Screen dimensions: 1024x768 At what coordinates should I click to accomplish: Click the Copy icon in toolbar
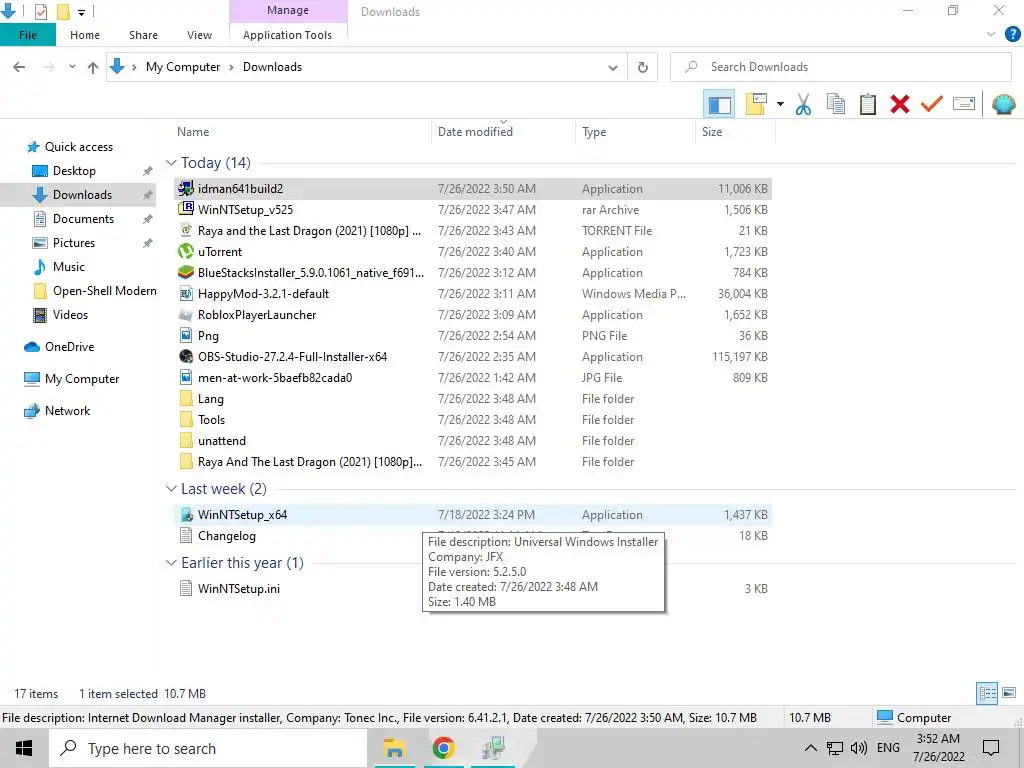coord(835,104)
